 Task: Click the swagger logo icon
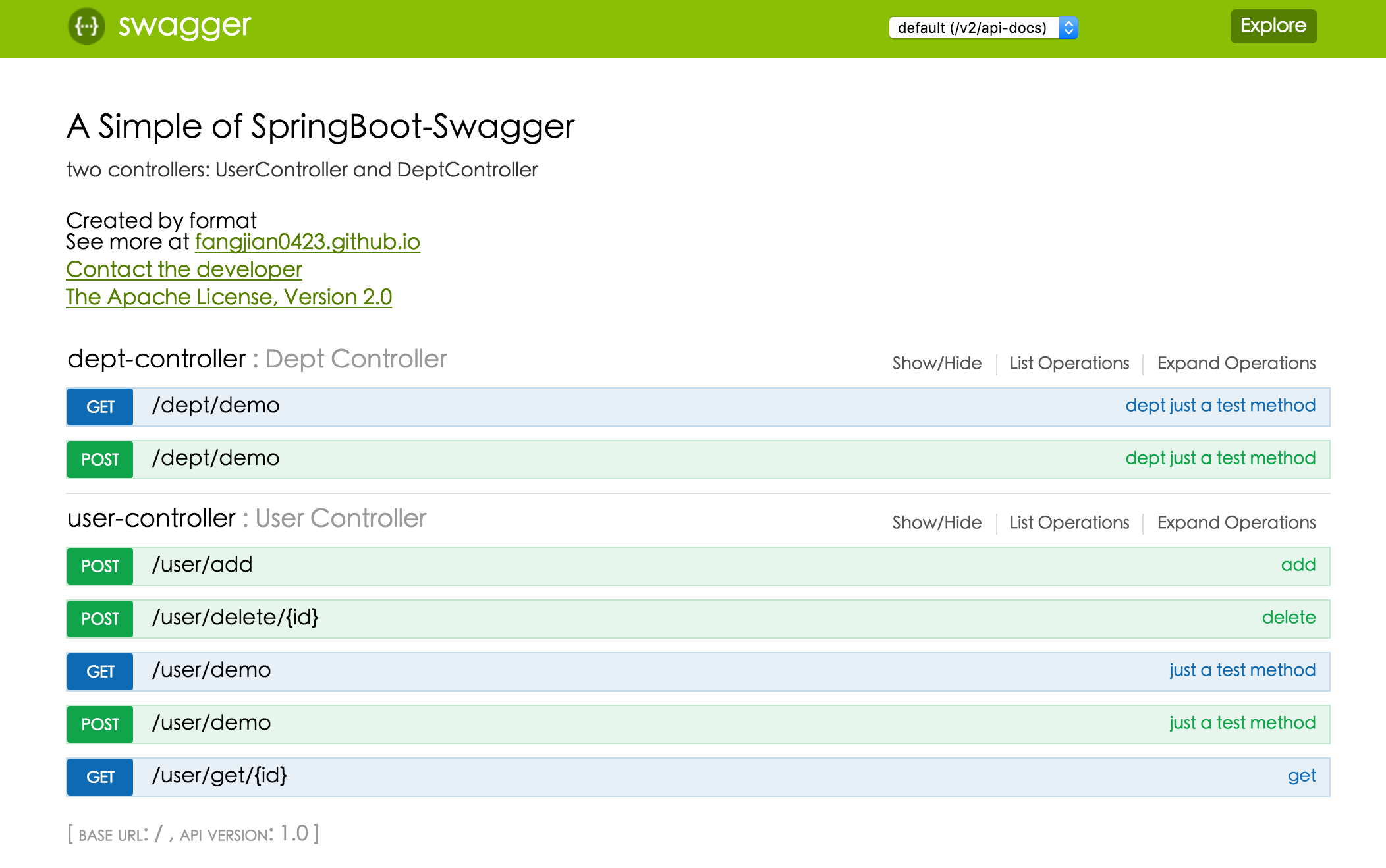(x=88, y=26)
